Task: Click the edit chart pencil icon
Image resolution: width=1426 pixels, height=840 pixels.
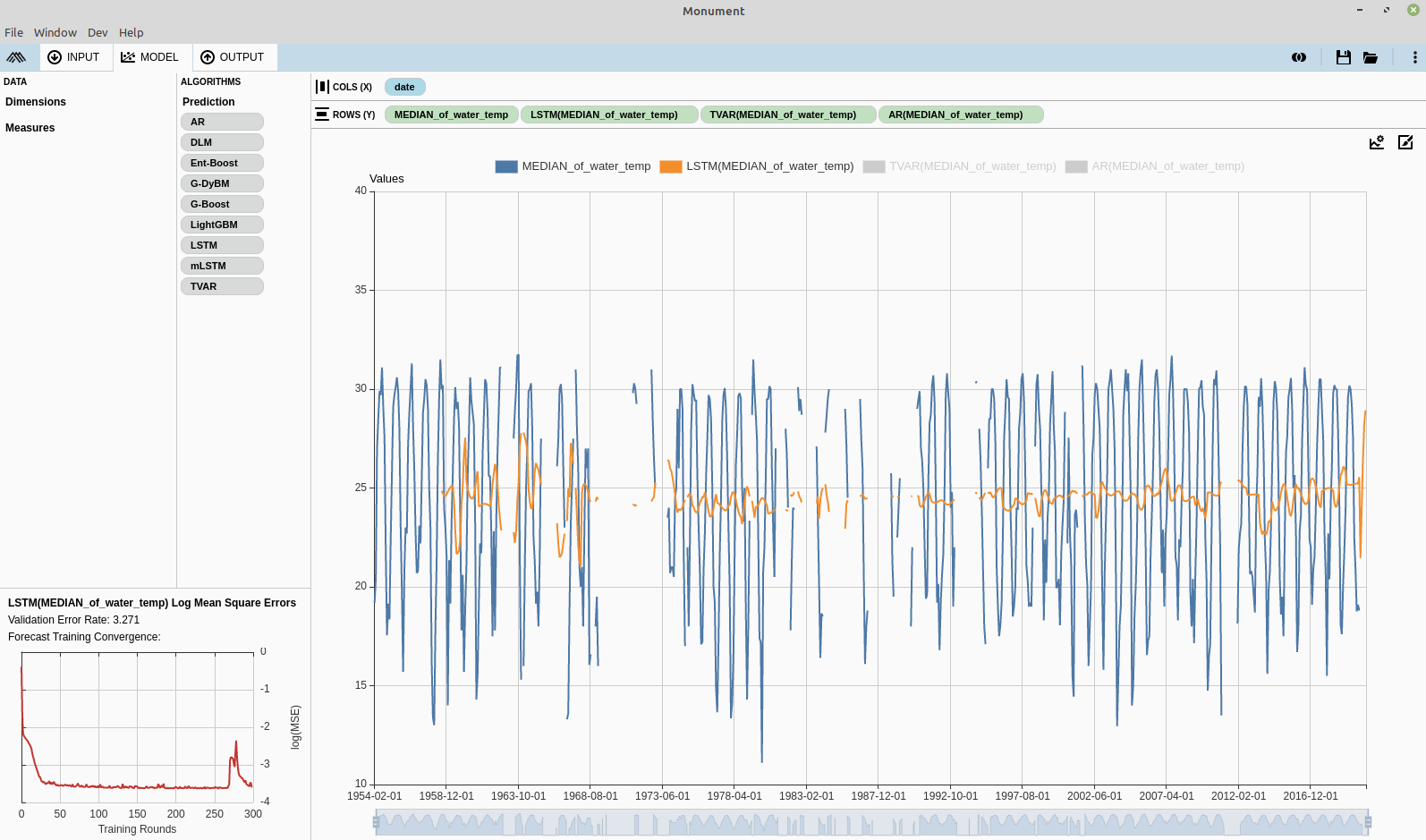Action: click(1405, 142)
